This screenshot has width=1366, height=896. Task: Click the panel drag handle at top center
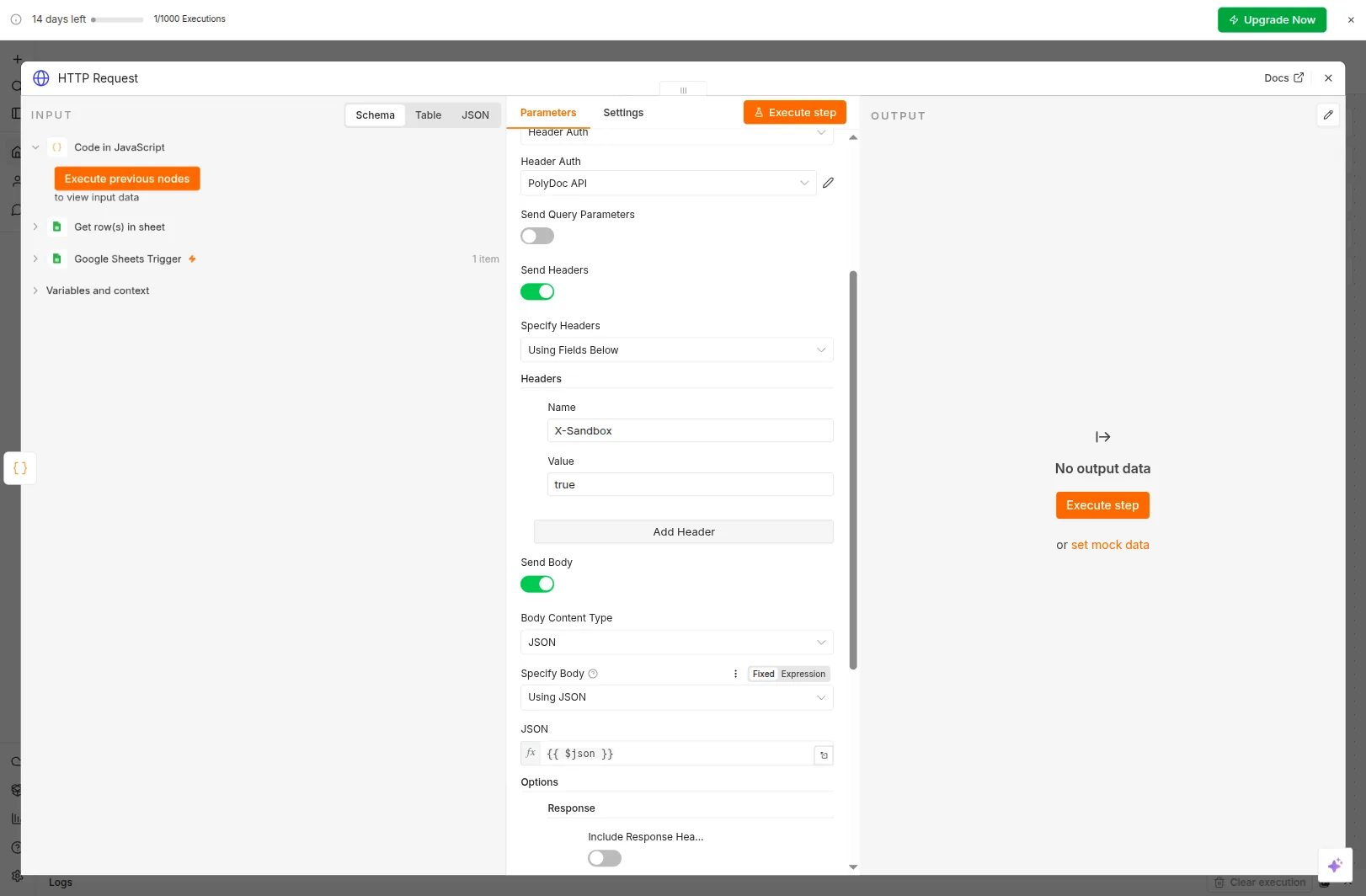(683, 89)
